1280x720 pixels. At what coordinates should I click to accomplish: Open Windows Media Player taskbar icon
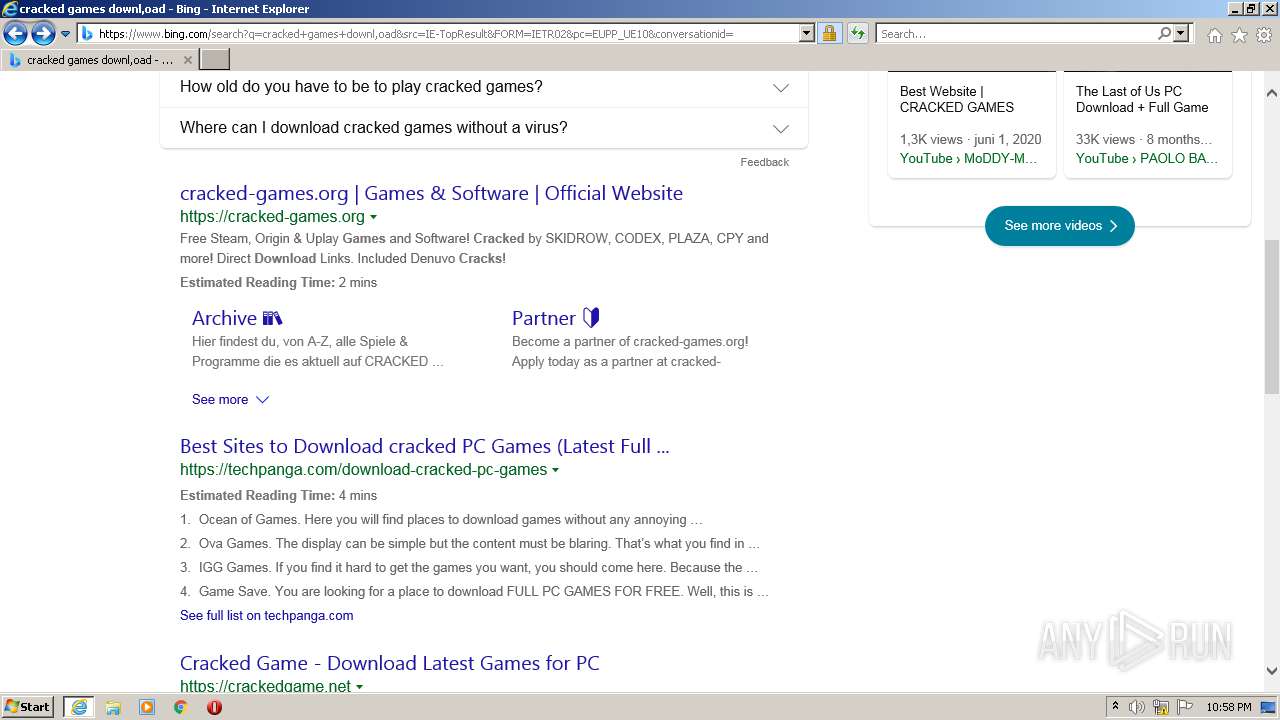pyautogui.click(x=147, y=707)
